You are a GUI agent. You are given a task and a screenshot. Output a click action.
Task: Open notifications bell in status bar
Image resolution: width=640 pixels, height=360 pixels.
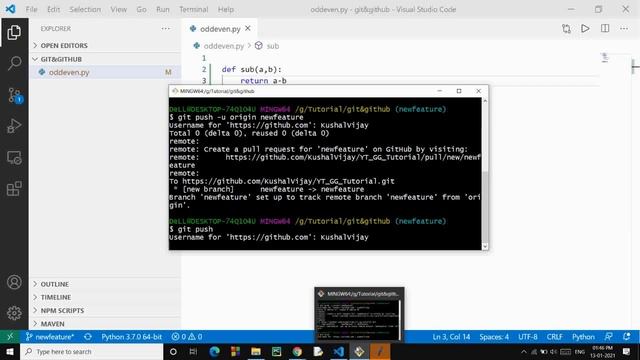[x=627, y=337]
